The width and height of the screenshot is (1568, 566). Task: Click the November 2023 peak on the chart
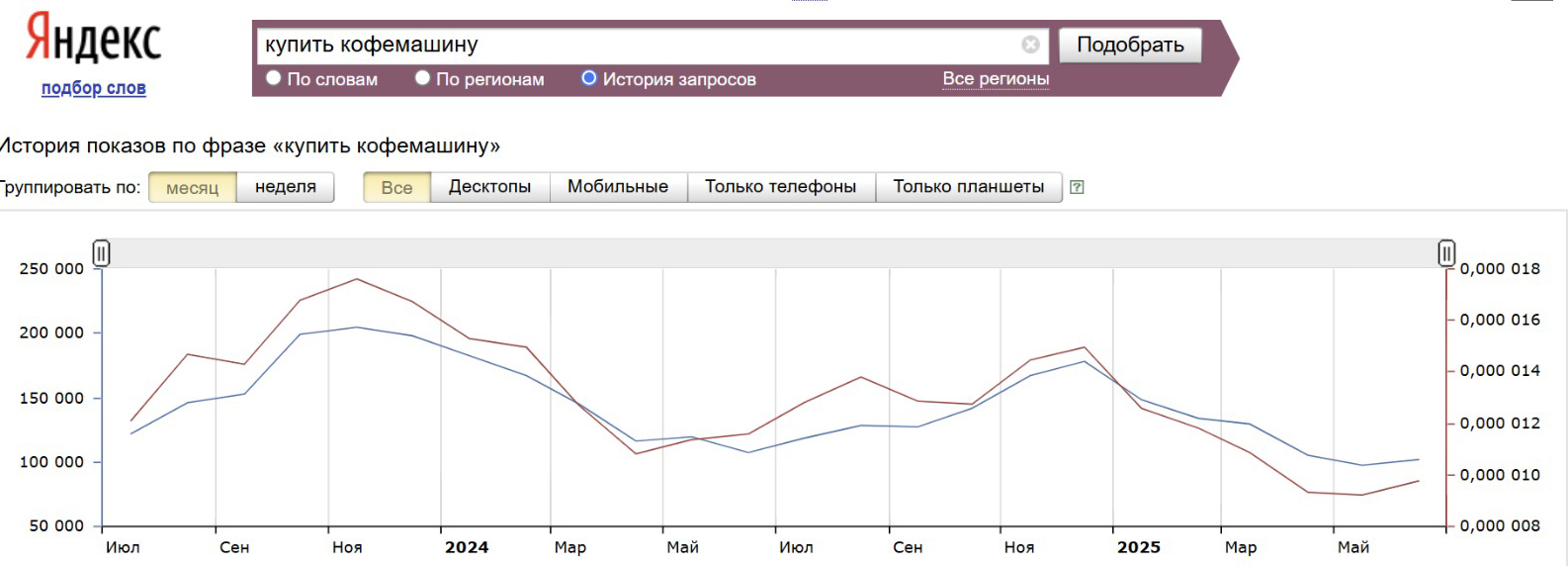(356, 279)
